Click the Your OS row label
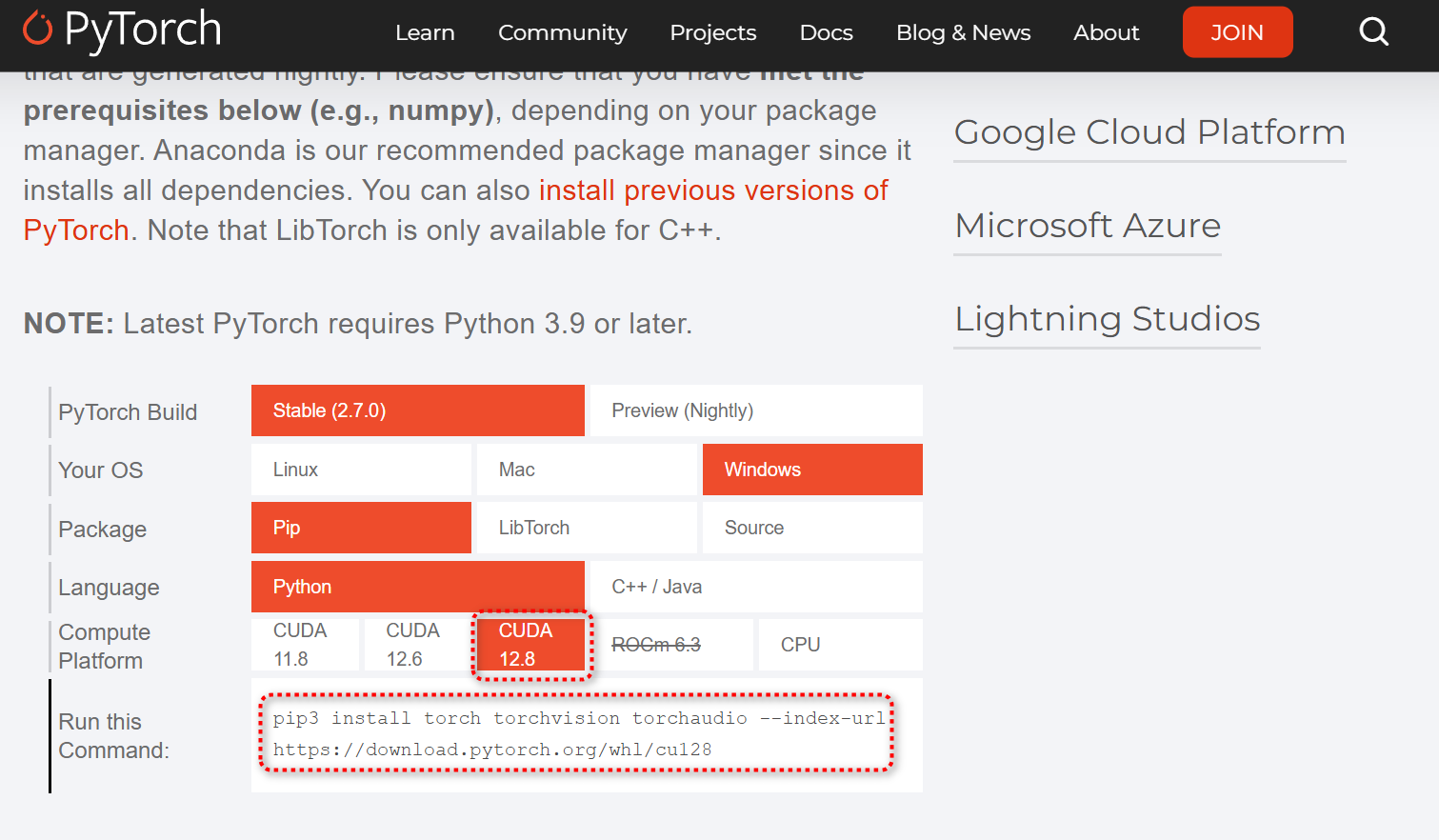The width and height of the screenshot is (1439, 840). (101, 470)
